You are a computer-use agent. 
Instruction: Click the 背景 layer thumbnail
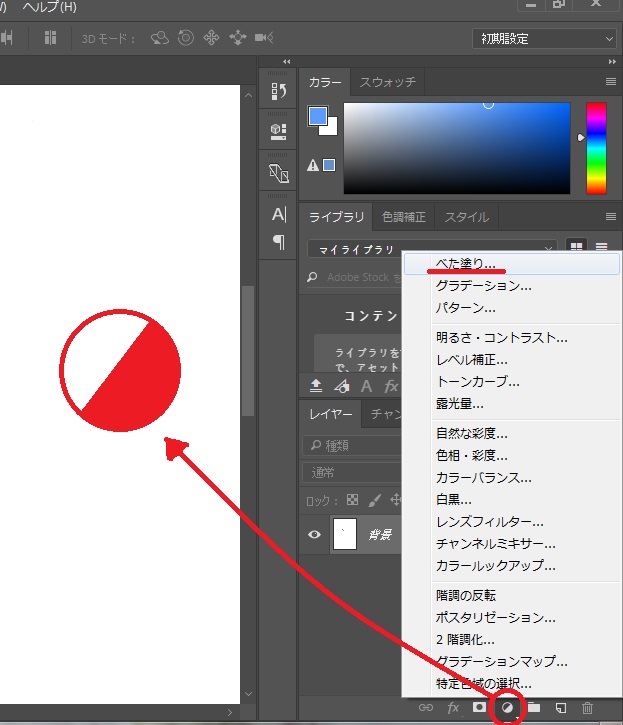click(345, 534)
